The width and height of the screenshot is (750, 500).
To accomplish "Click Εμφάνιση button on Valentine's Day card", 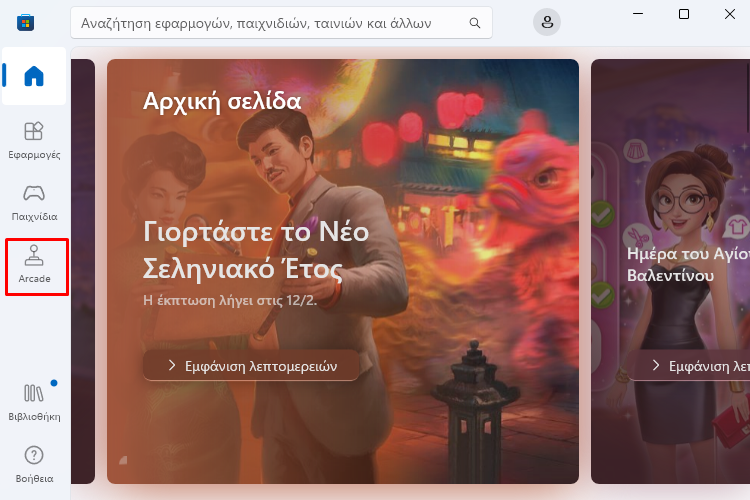I will click(689, 366).
